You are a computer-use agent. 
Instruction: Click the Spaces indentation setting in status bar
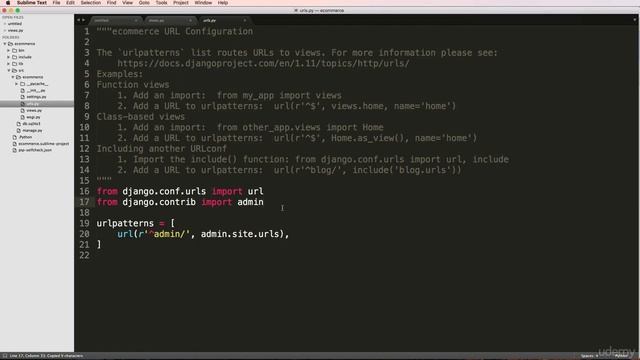click(589, 356)
